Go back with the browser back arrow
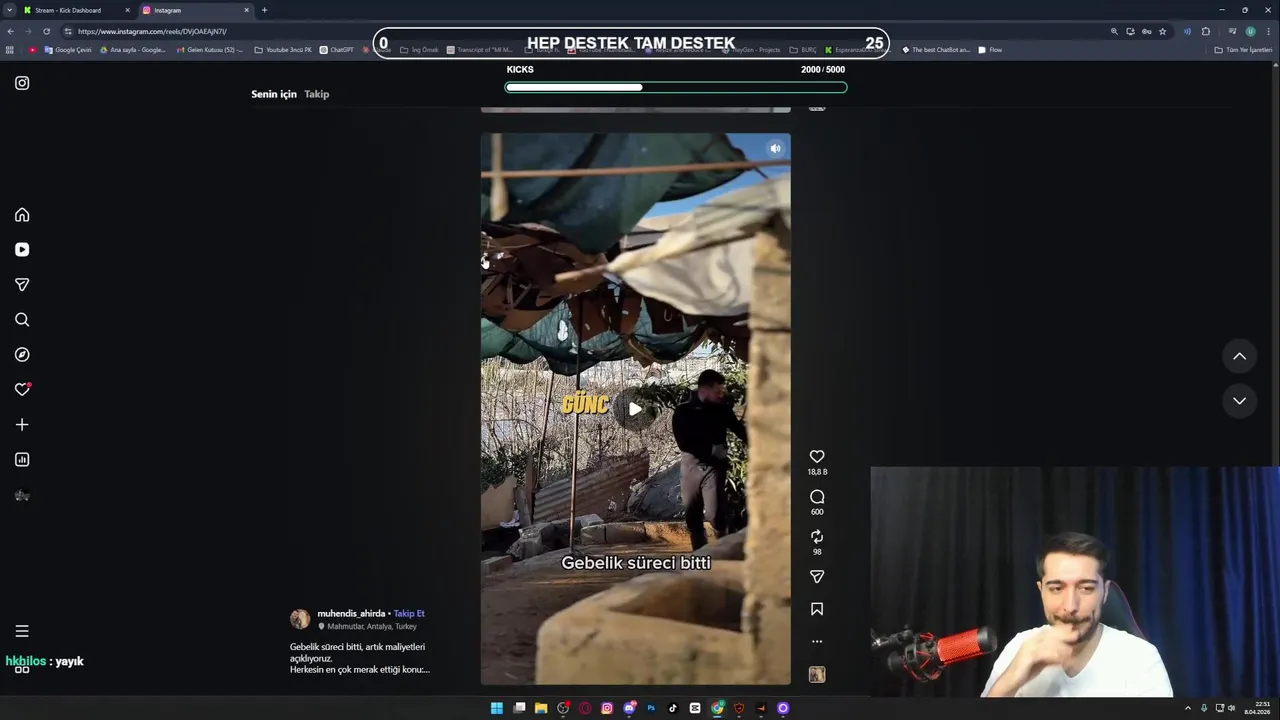The image size is (1280, 720). (x=10, y=31)
